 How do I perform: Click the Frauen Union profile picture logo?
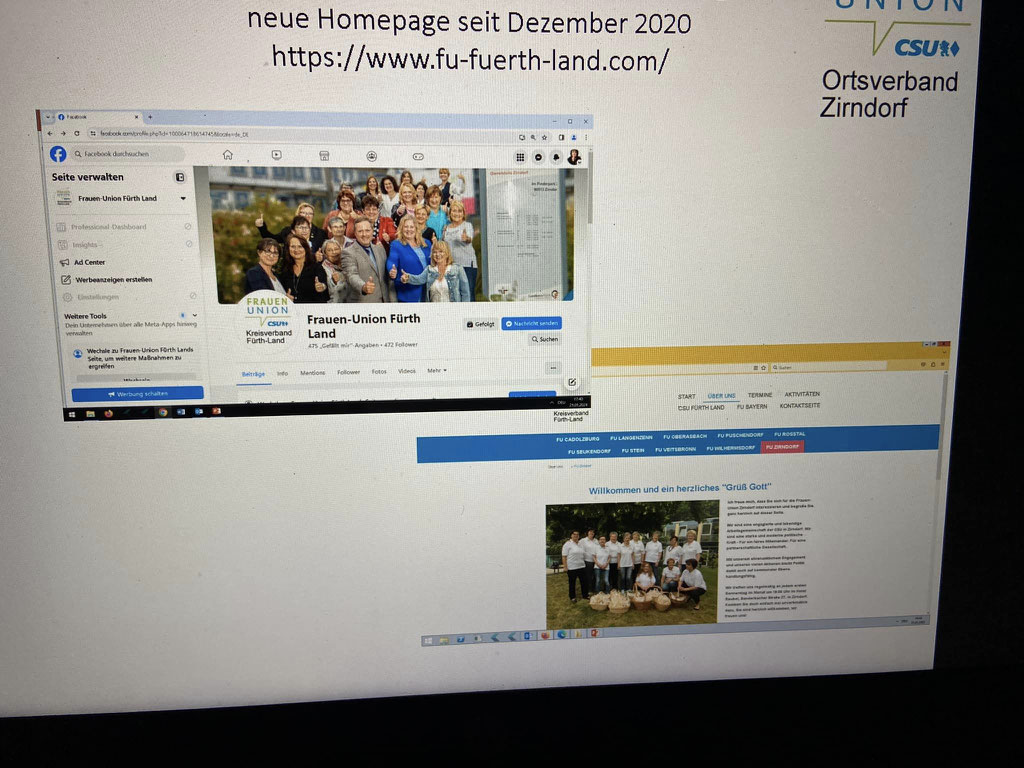coord(268,321)
